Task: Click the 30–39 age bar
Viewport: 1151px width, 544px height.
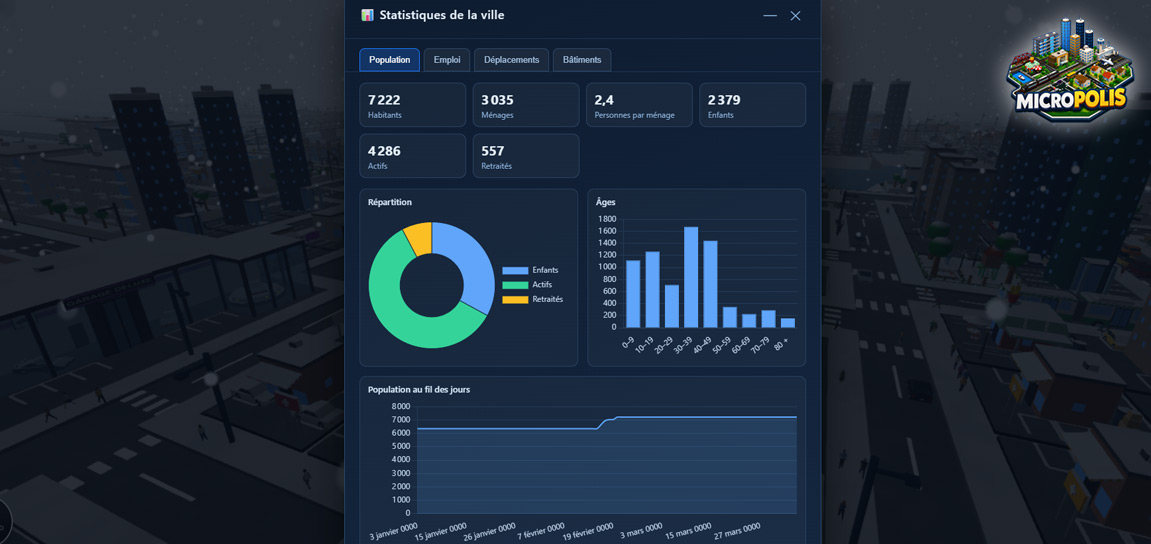Action: coord(691,277)
